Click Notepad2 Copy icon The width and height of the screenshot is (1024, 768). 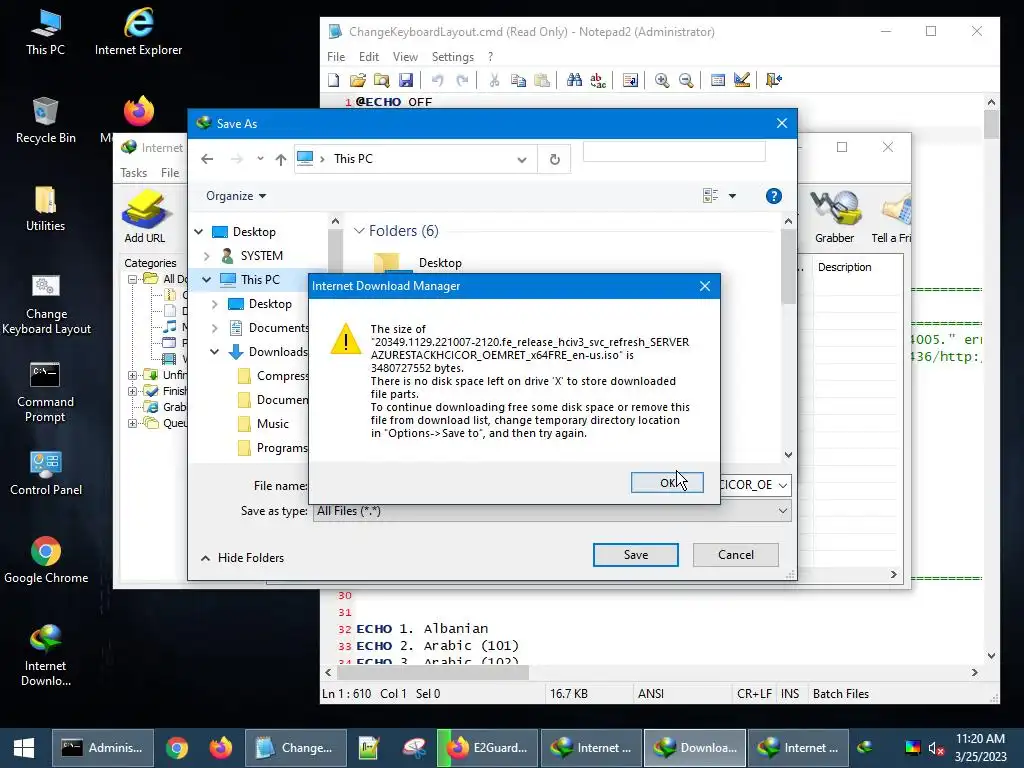click(x=518, y=80)
